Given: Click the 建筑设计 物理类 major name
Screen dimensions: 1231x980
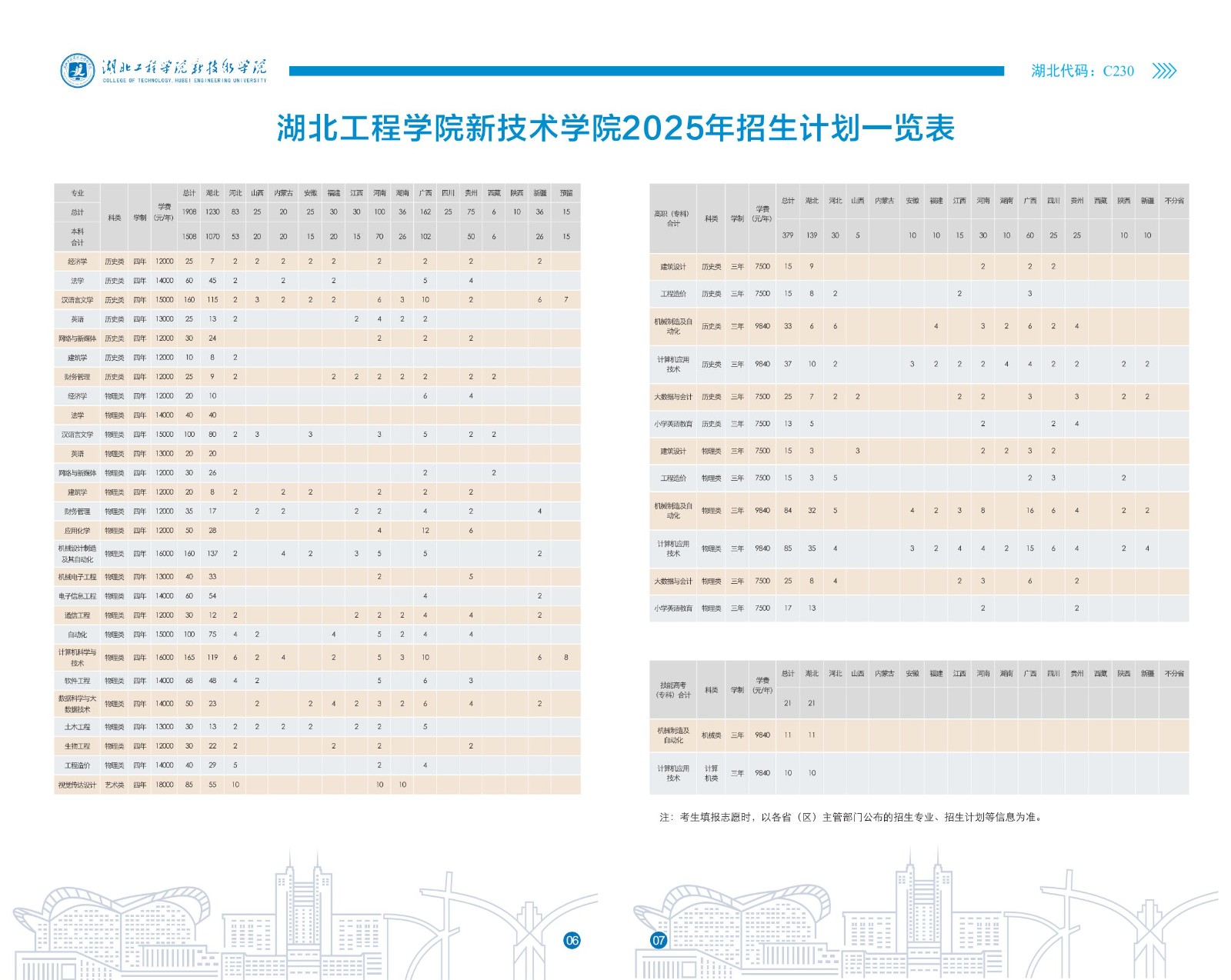Looking at the screenshot, I should tap(673, 452).
